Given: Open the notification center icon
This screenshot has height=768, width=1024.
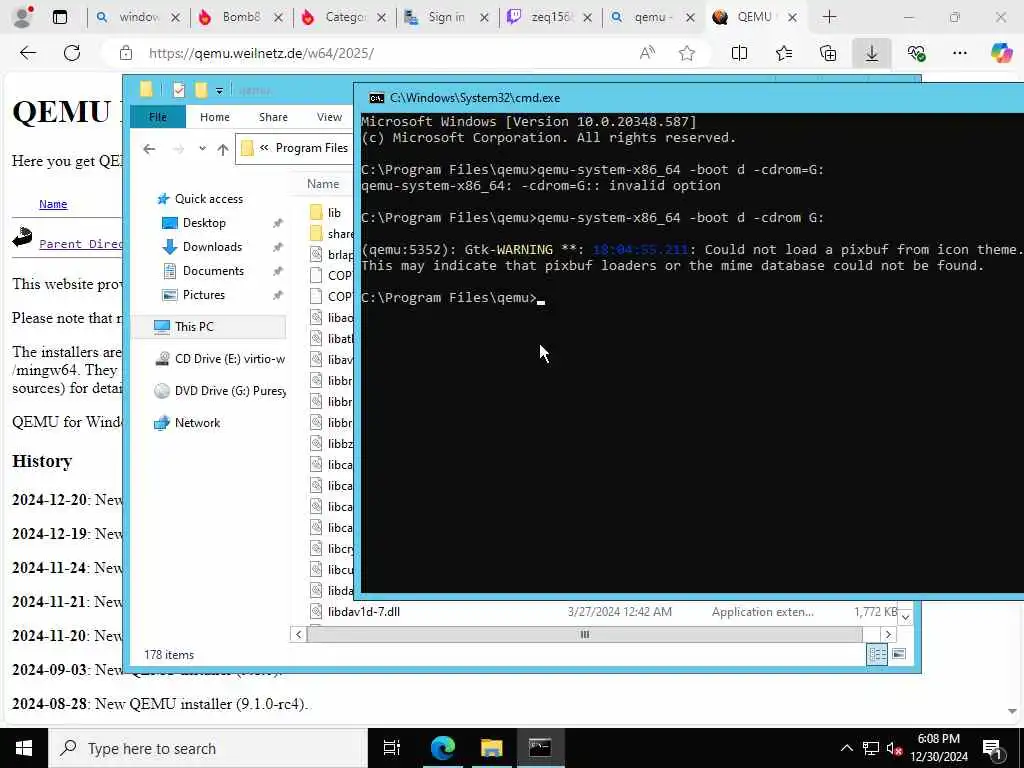Looking at the screenshot, I should point(992,749).
